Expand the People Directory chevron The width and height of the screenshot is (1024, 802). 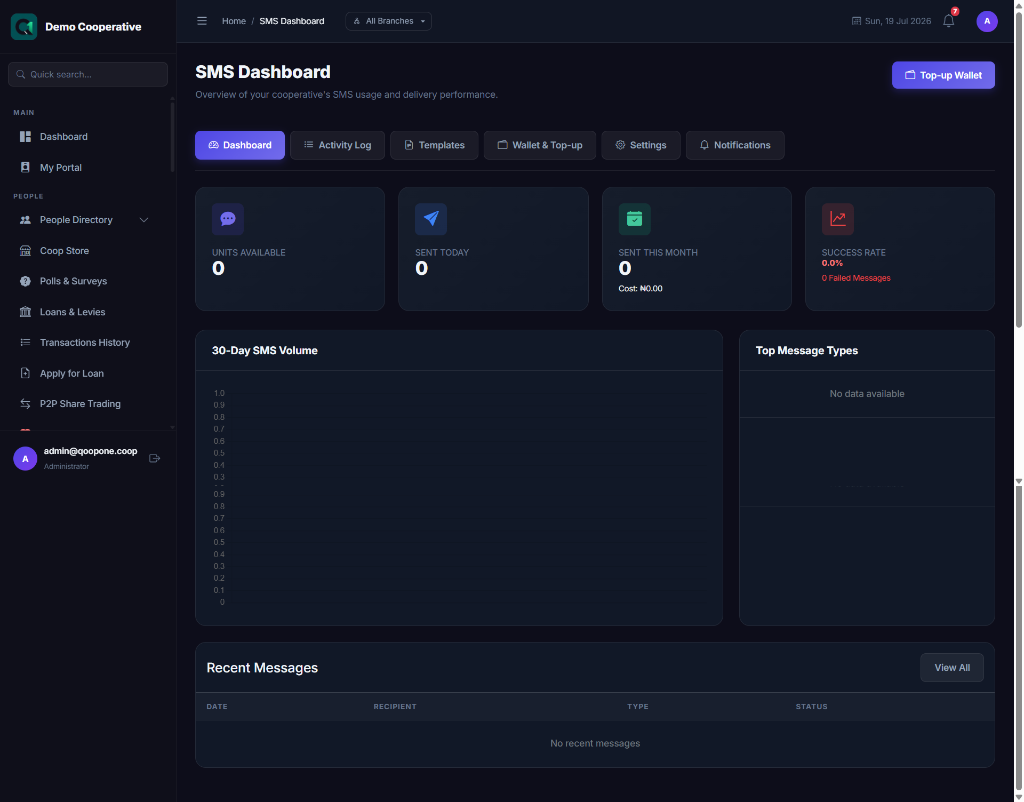(144, 220)
